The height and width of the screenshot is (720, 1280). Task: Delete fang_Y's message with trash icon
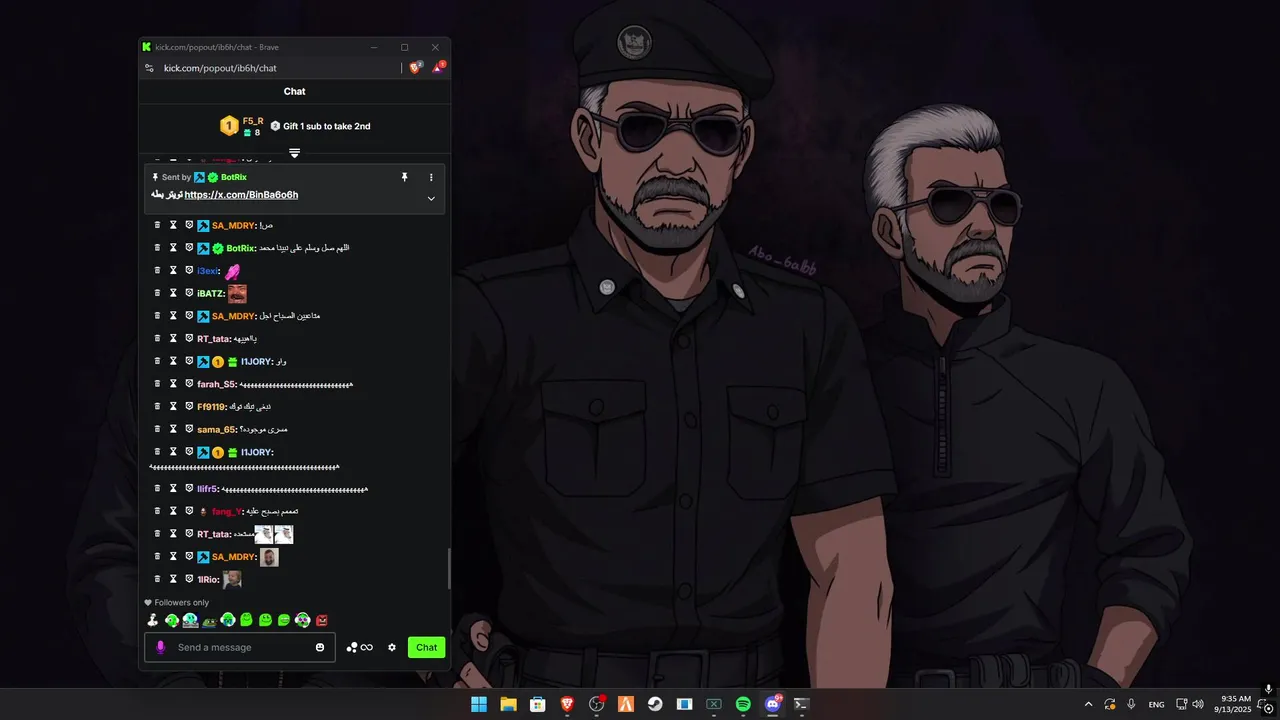point(157,511)
